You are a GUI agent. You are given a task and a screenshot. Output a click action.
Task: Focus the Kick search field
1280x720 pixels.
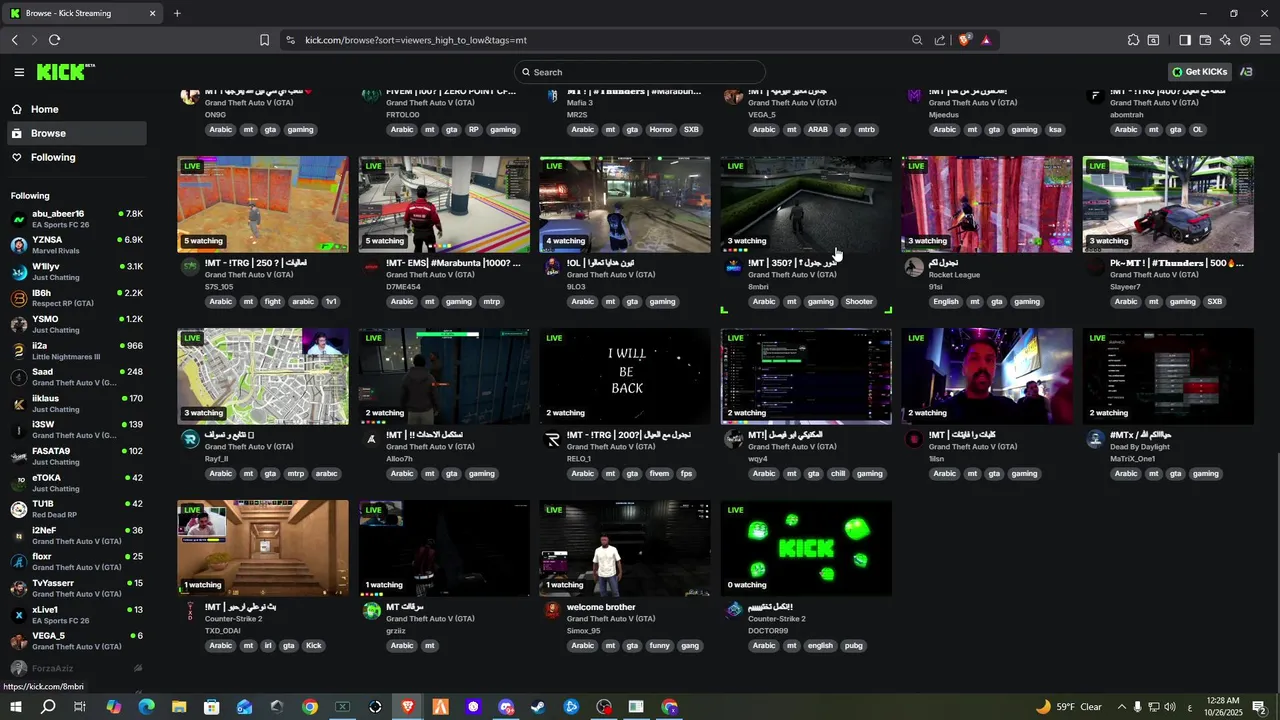[x=640, y=72]
